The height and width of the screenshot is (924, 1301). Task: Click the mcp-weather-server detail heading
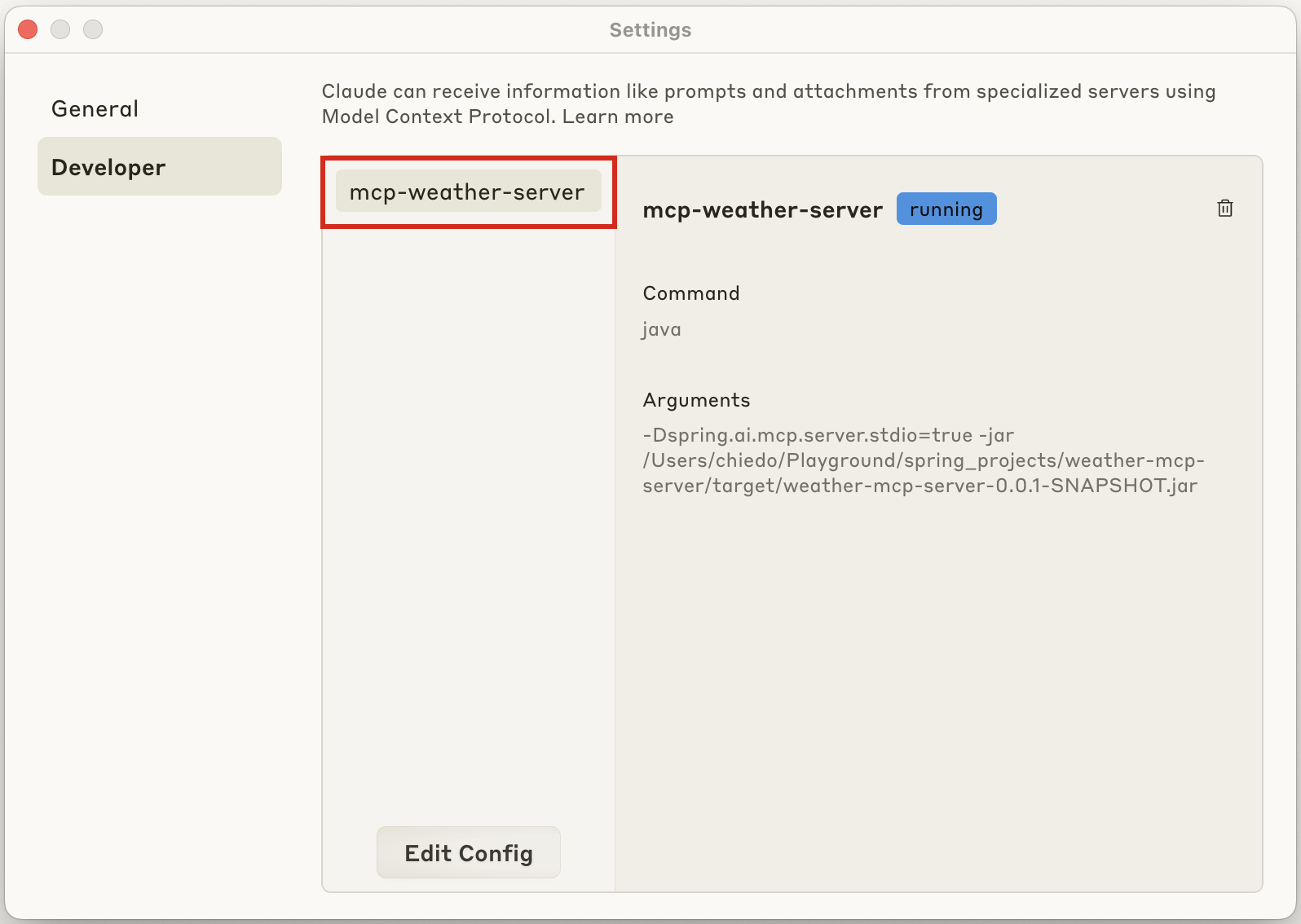(762, 210)
